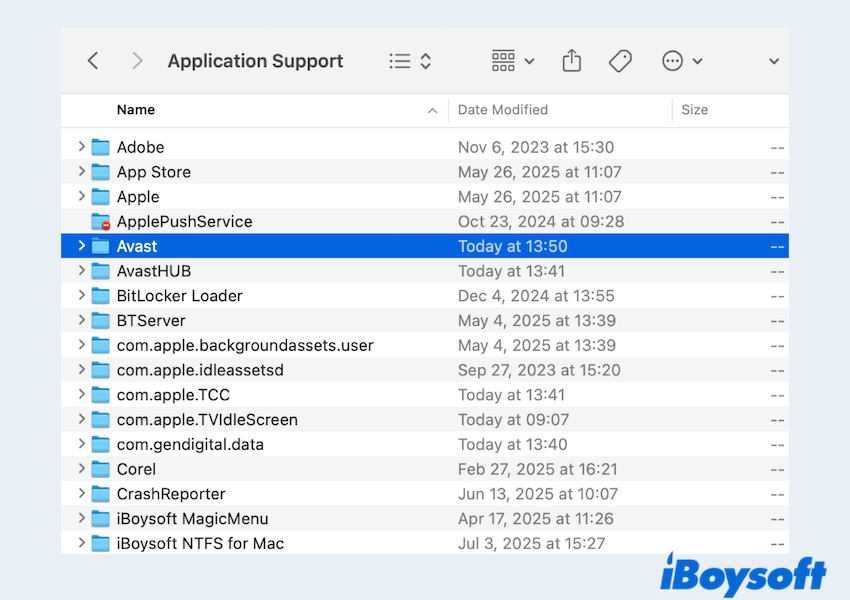
Task: Click the BitLocker Loader folder icon
Action: (100, 296)
